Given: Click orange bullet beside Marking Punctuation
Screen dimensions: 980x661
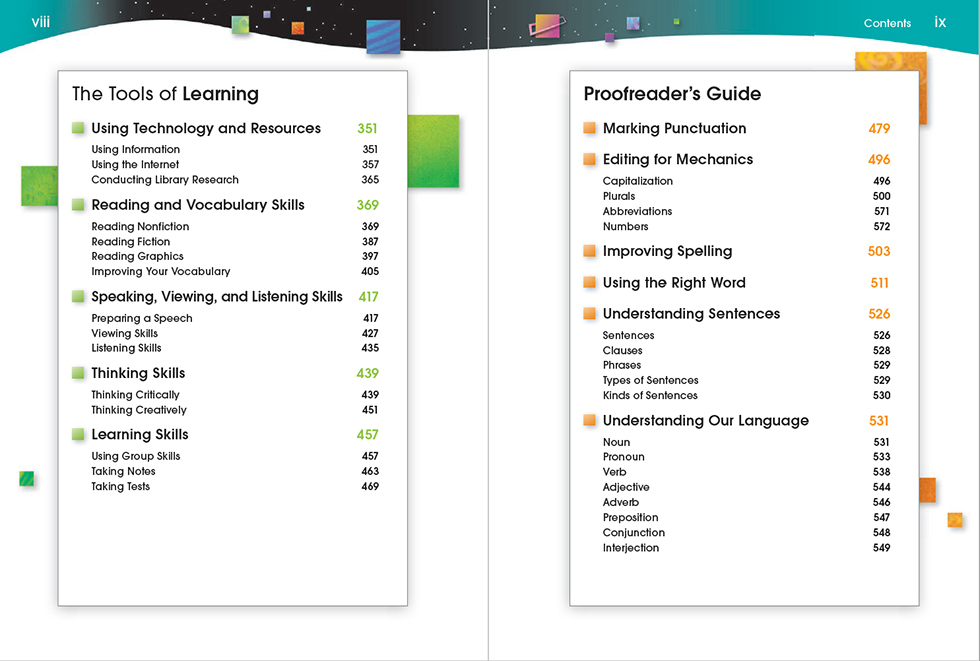Looking at the screenshot, I should point(590,128).
